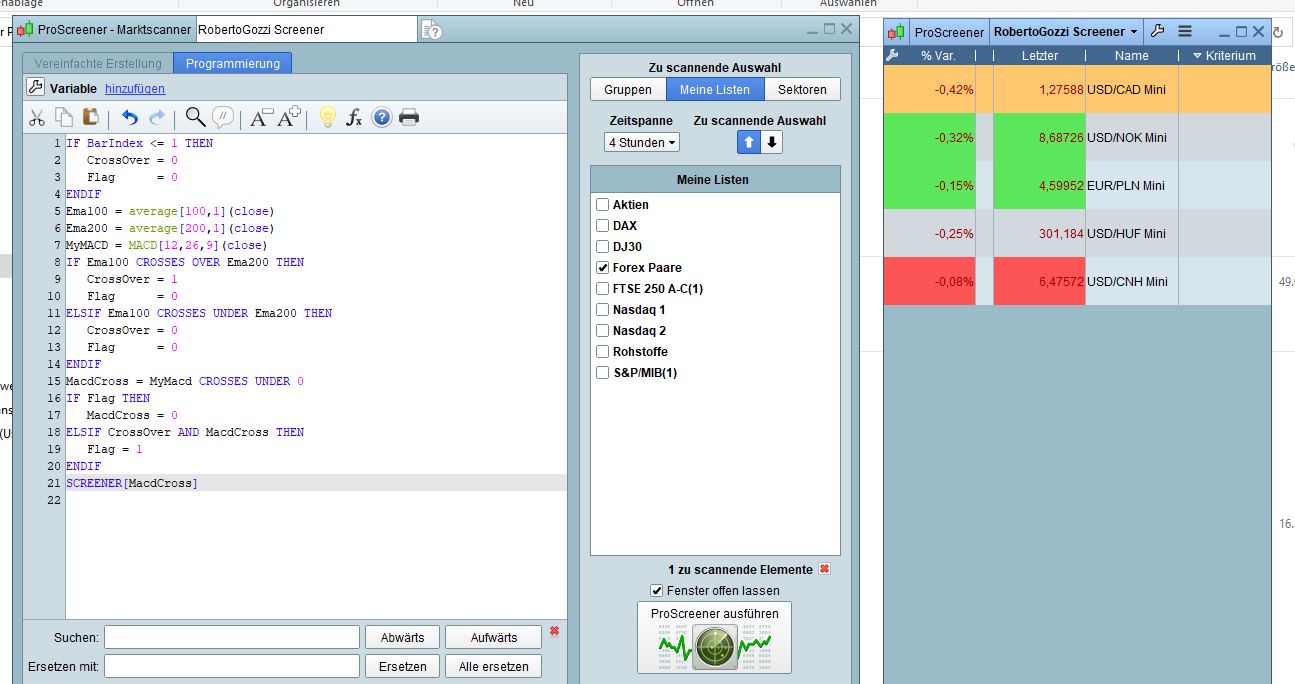Check the Nasdaq 1 list
The height and width of the screenshot is (684, 1295).
[x=602, y=309]
